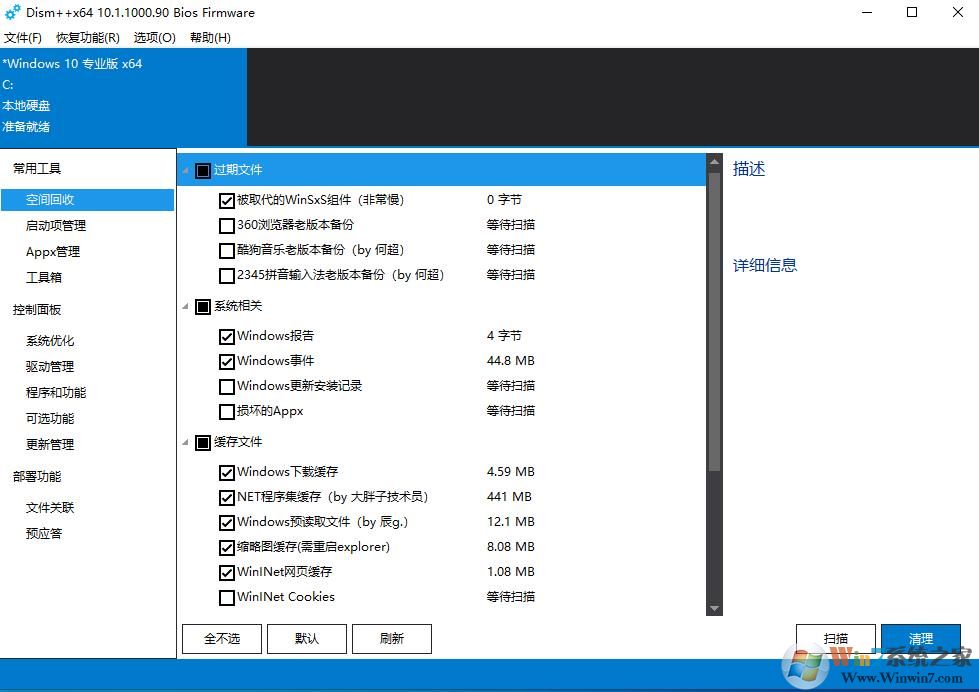Toggle the 系统相关 group checkbox
Image resolution: width=979 pixels, height=692 pixels.
click(x=203, y=307)
